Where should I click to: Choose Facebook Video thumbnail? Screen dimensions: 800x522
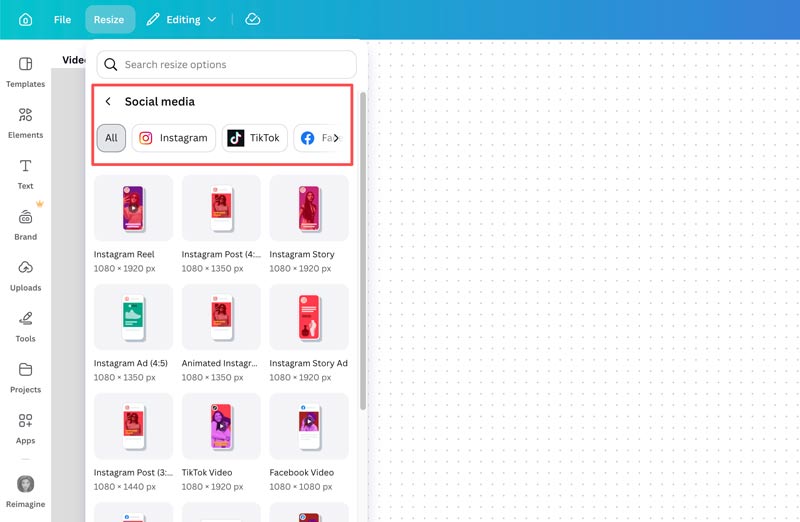pos(309,426)
